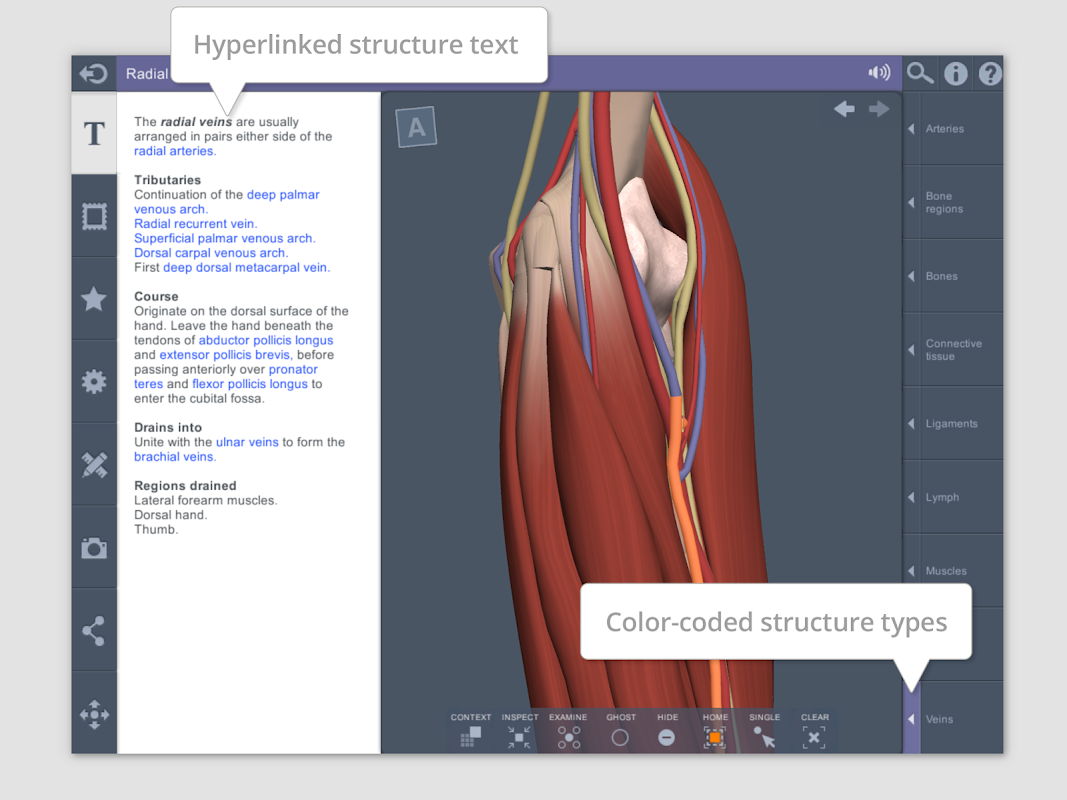This screenshot has height=800, width=1067.
Task: Toggle the Hide tool
Action: [667, 737]
